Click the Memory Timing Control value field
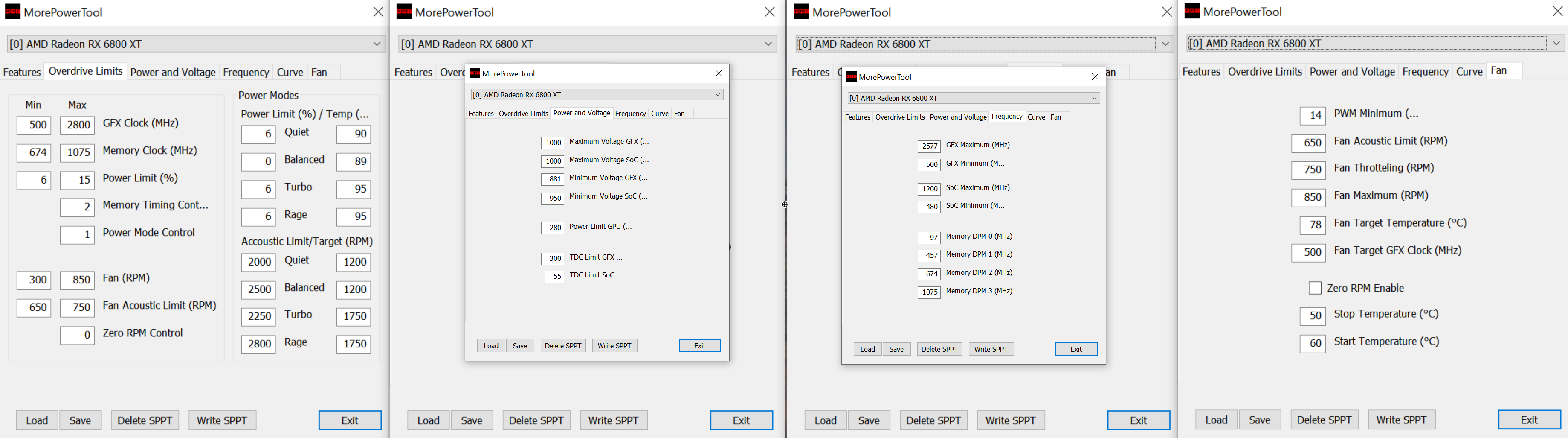The width and height of the screenshot is (1568, 438). click(x=77, y=208)
